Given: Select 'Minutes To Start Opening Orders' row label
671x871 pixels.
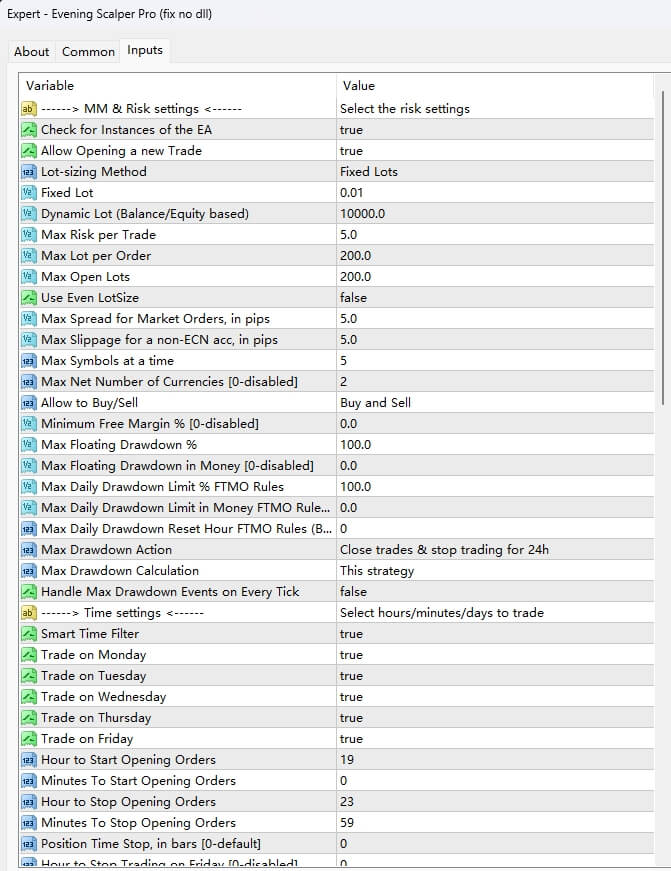Looking at the screenshot, I should point(138,781).
